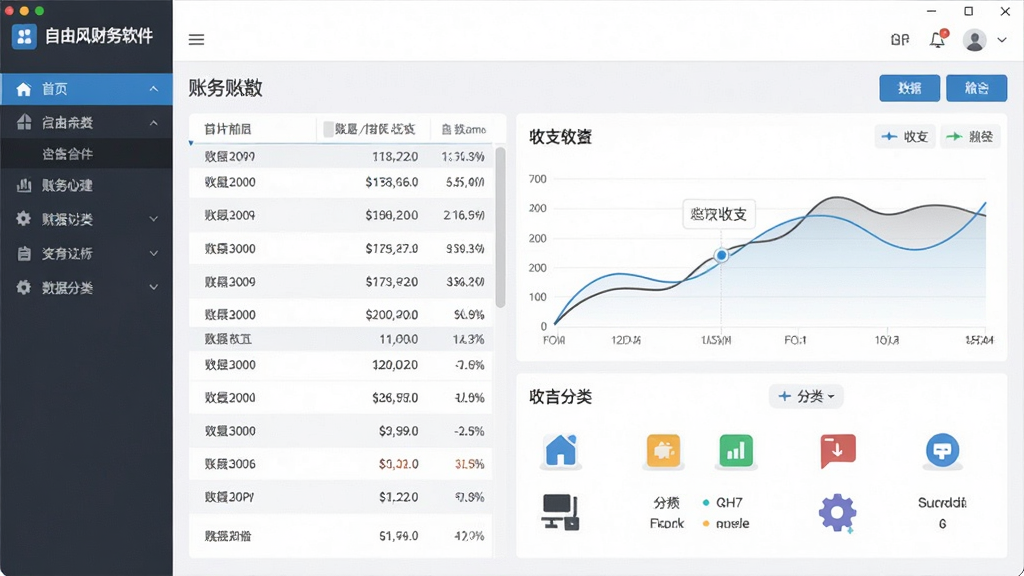Click the green bar chart icon
Image resolution: width=1024 pixels, height=576 pixels.
[736, 450]
